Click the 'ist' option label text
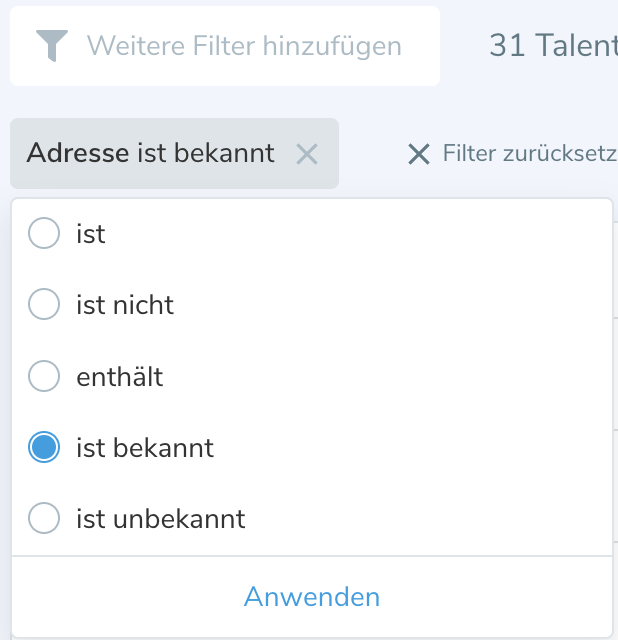The image size is (618, 640). coord(91,235)
